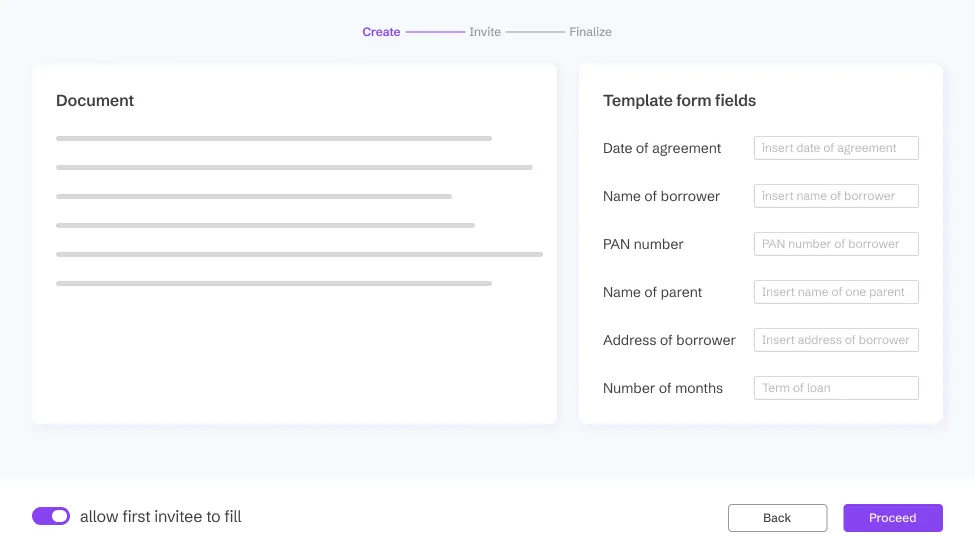Go to the Invite step

click(x=485, y=32)
